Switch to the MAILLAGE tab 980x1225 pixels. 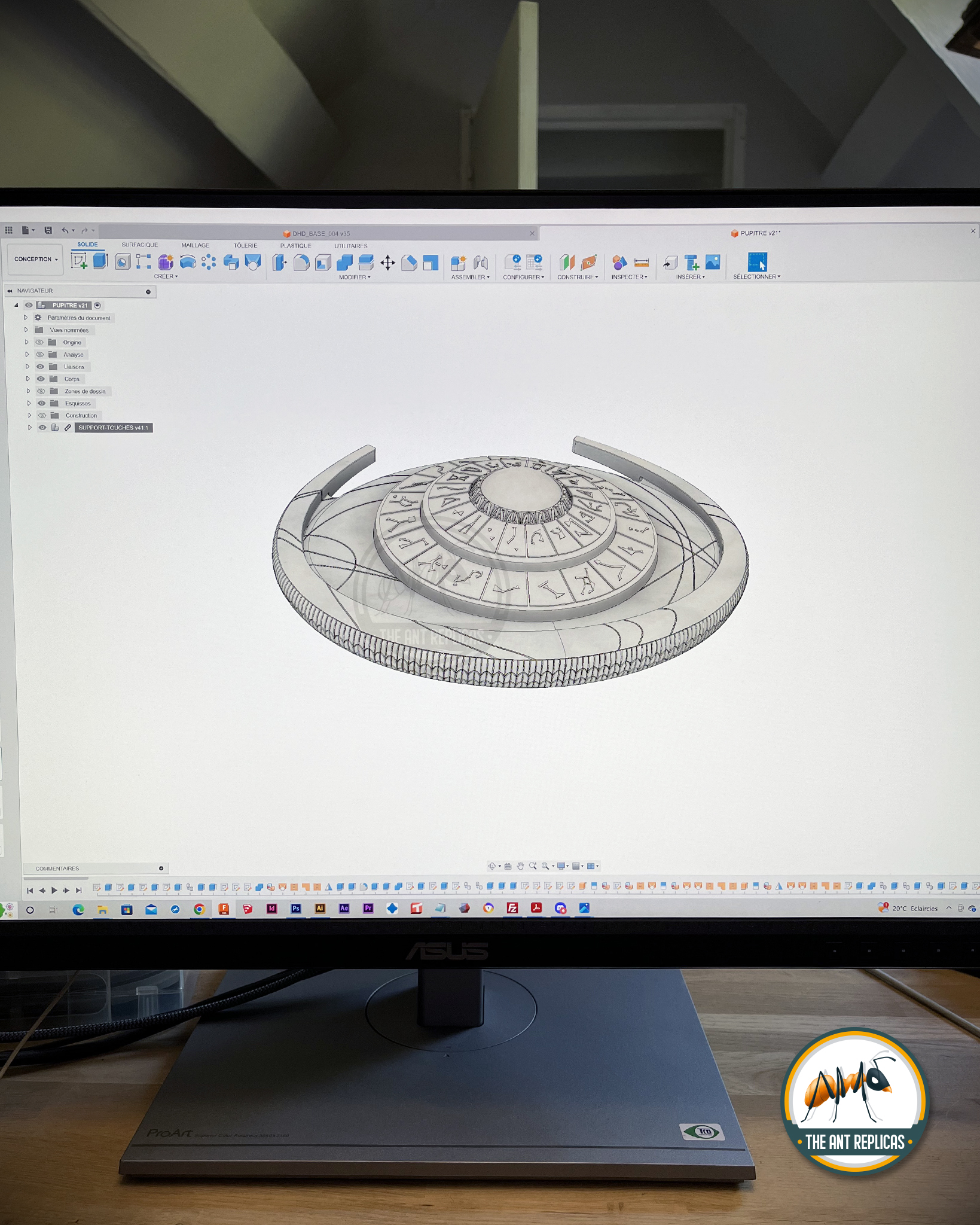click(x=196, y=245)
